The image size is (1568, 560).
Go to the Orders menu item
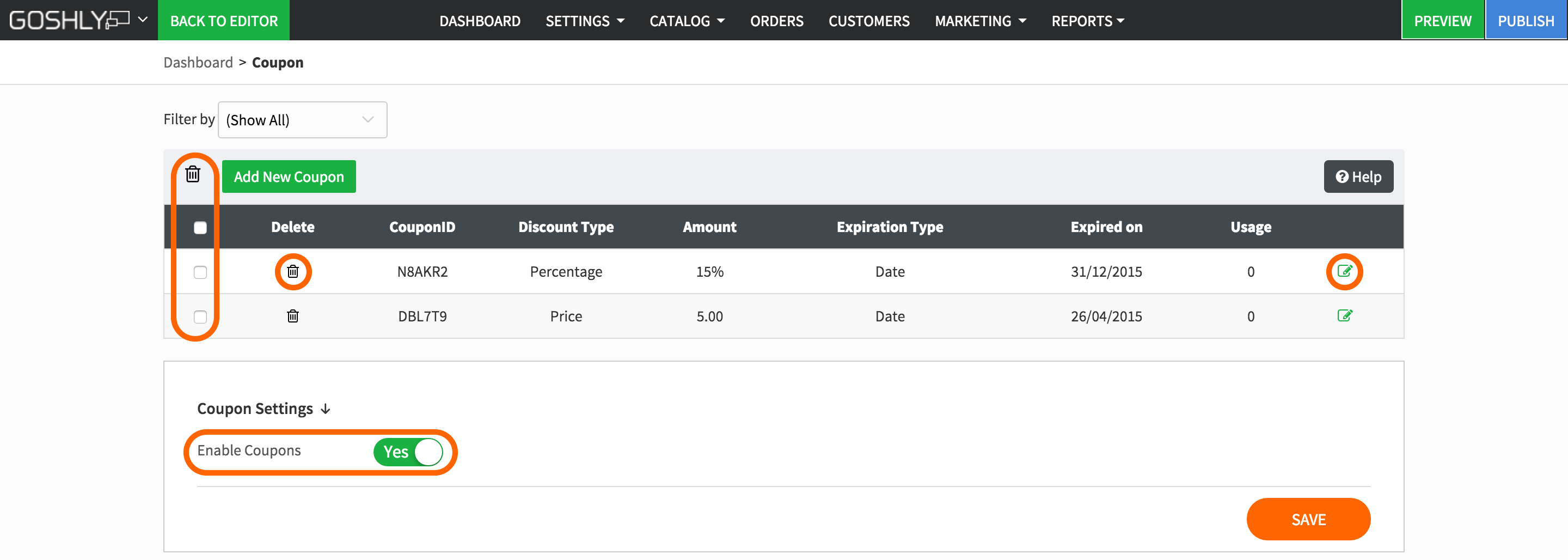click(776, 21)
